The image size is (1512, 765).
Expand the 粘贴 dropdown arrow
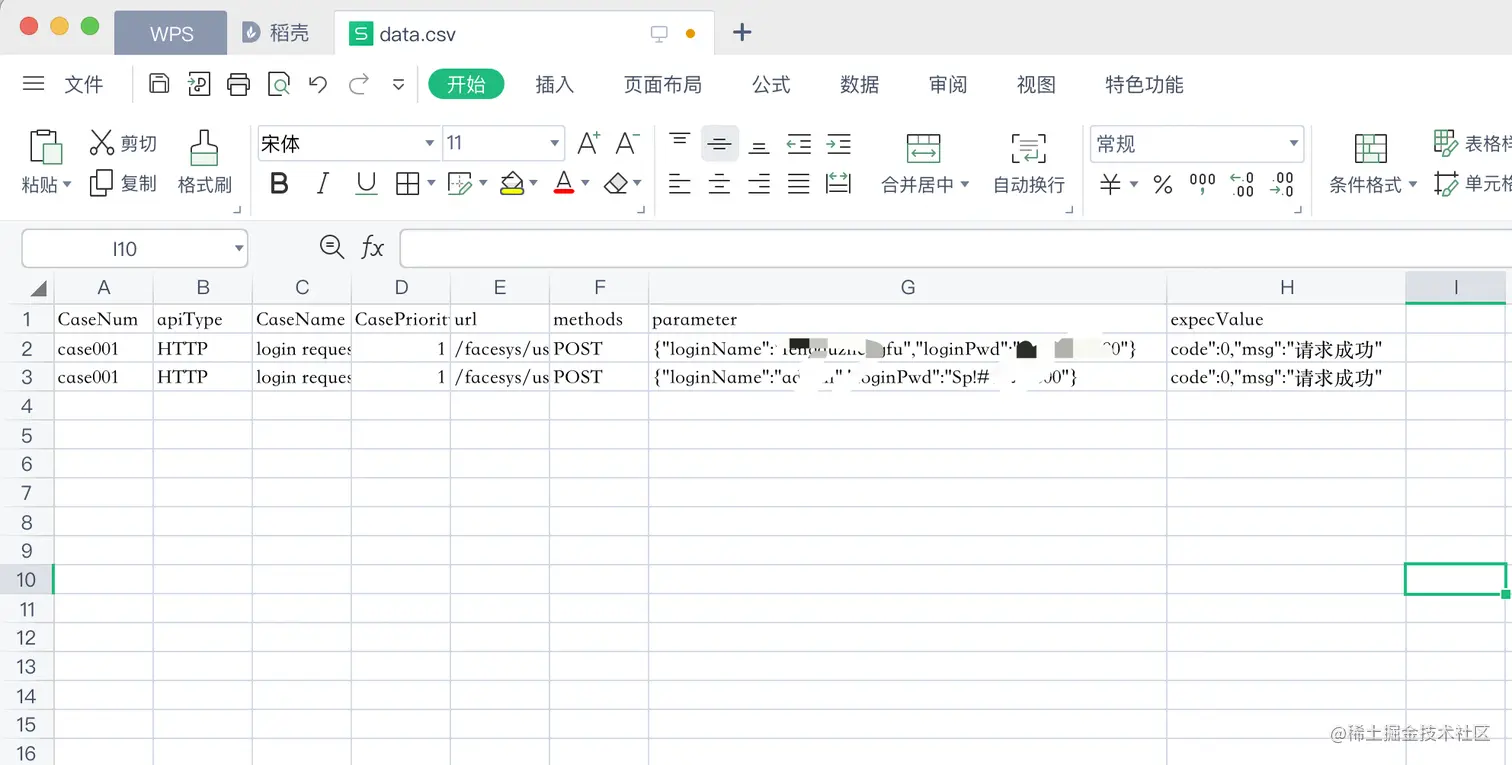67,185
